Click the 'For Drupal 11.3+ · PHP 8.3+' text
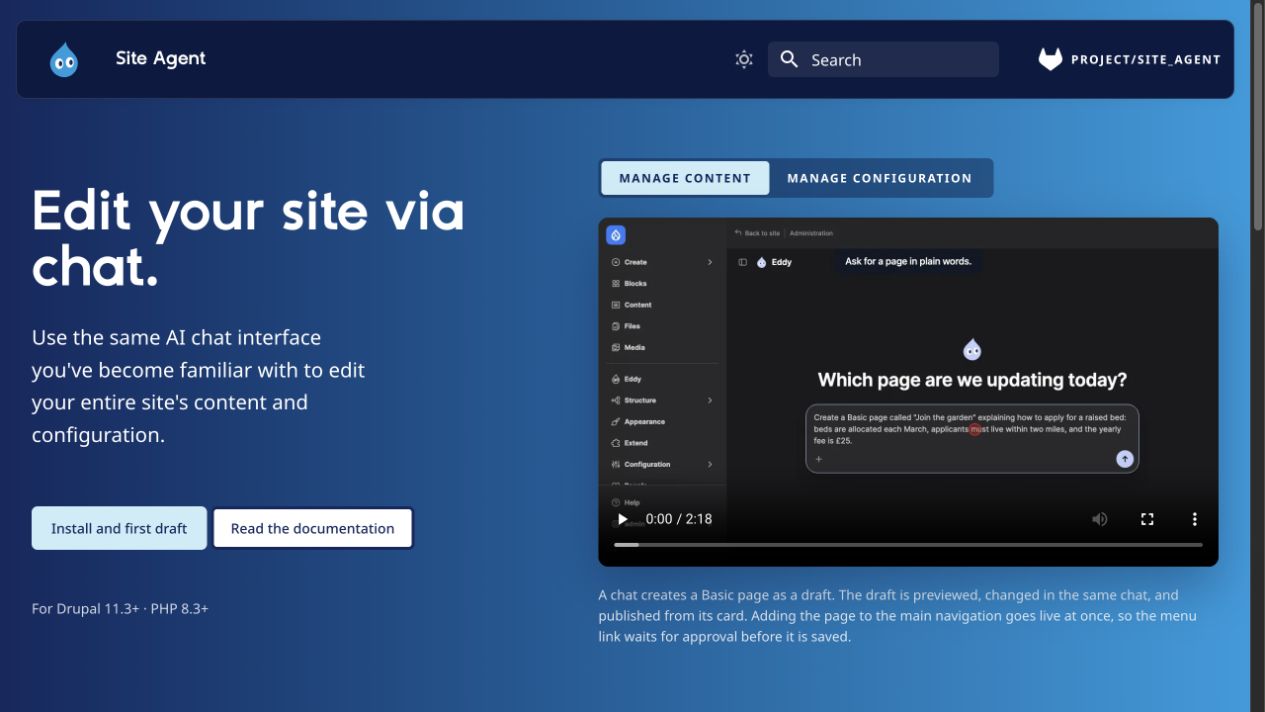Viewport: 1265px width, 712px height. pyautogui.click(x=120, y=608)
